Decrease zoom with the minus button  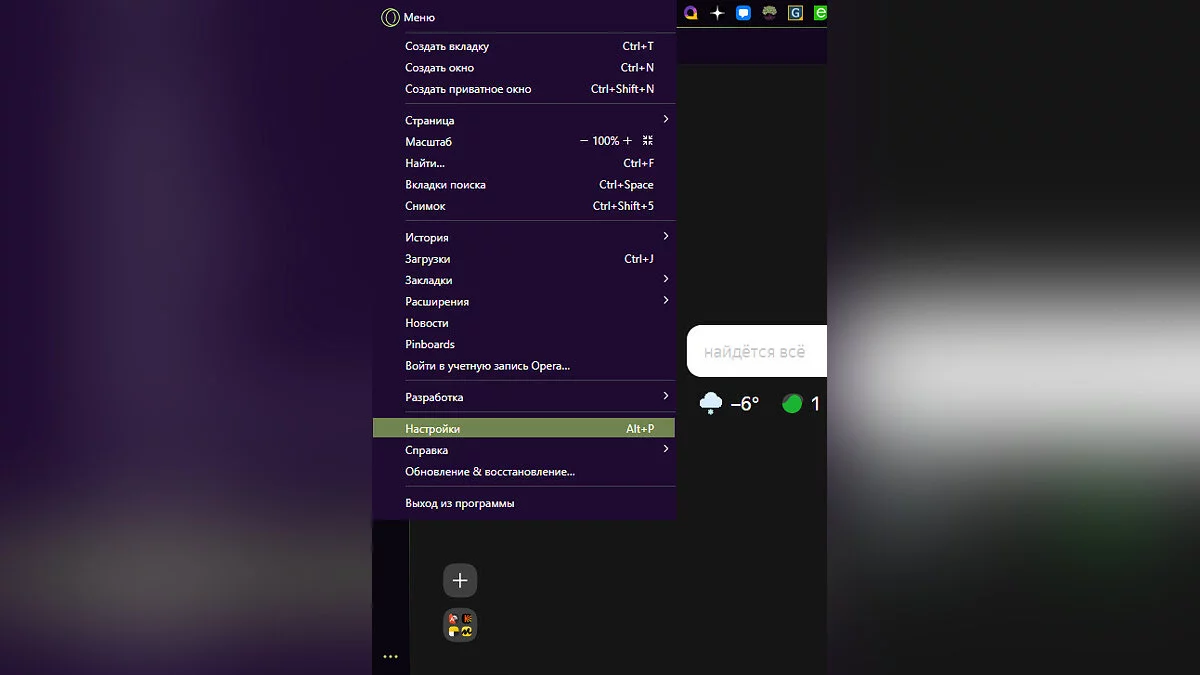pos(584,141)
